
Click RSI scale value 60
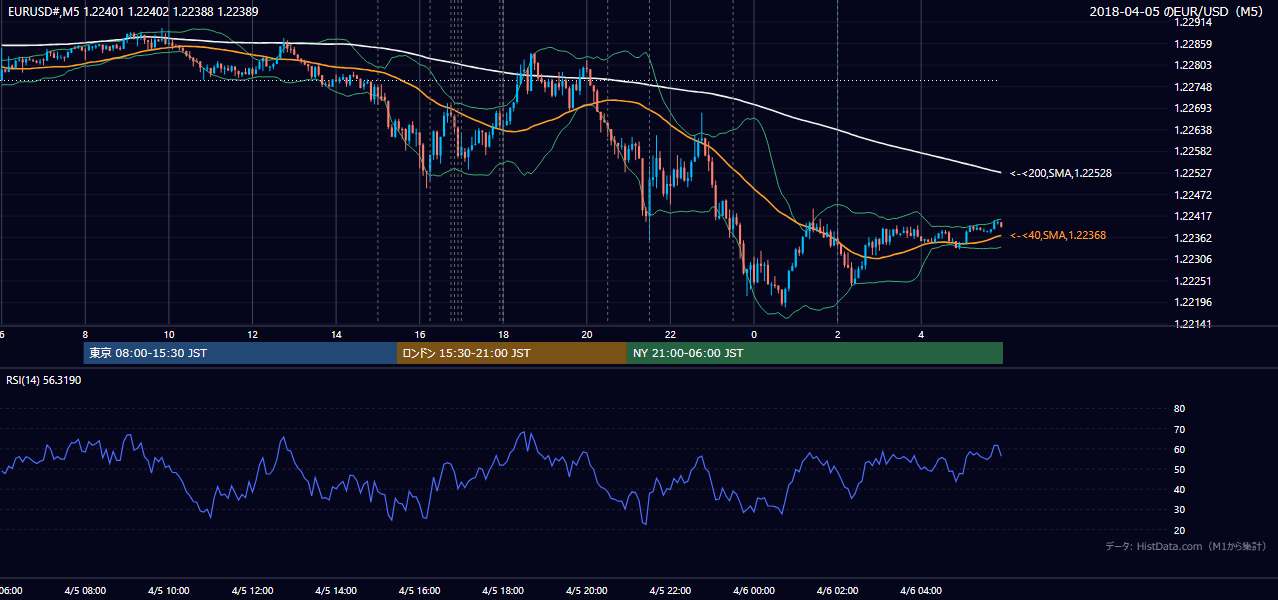[x=1179, y=449]
